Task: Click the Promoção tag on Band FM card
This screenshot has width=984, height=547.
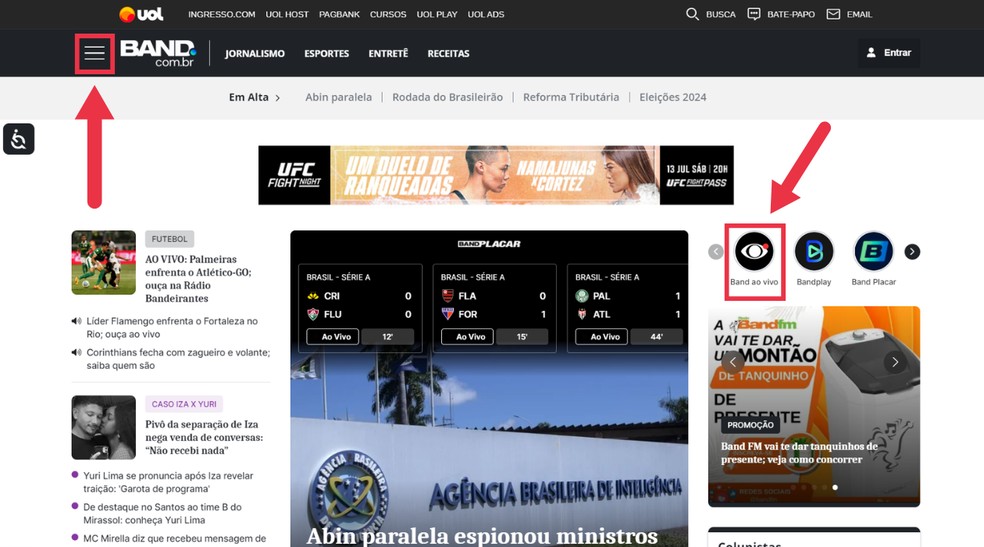Action: coord(751,425)
